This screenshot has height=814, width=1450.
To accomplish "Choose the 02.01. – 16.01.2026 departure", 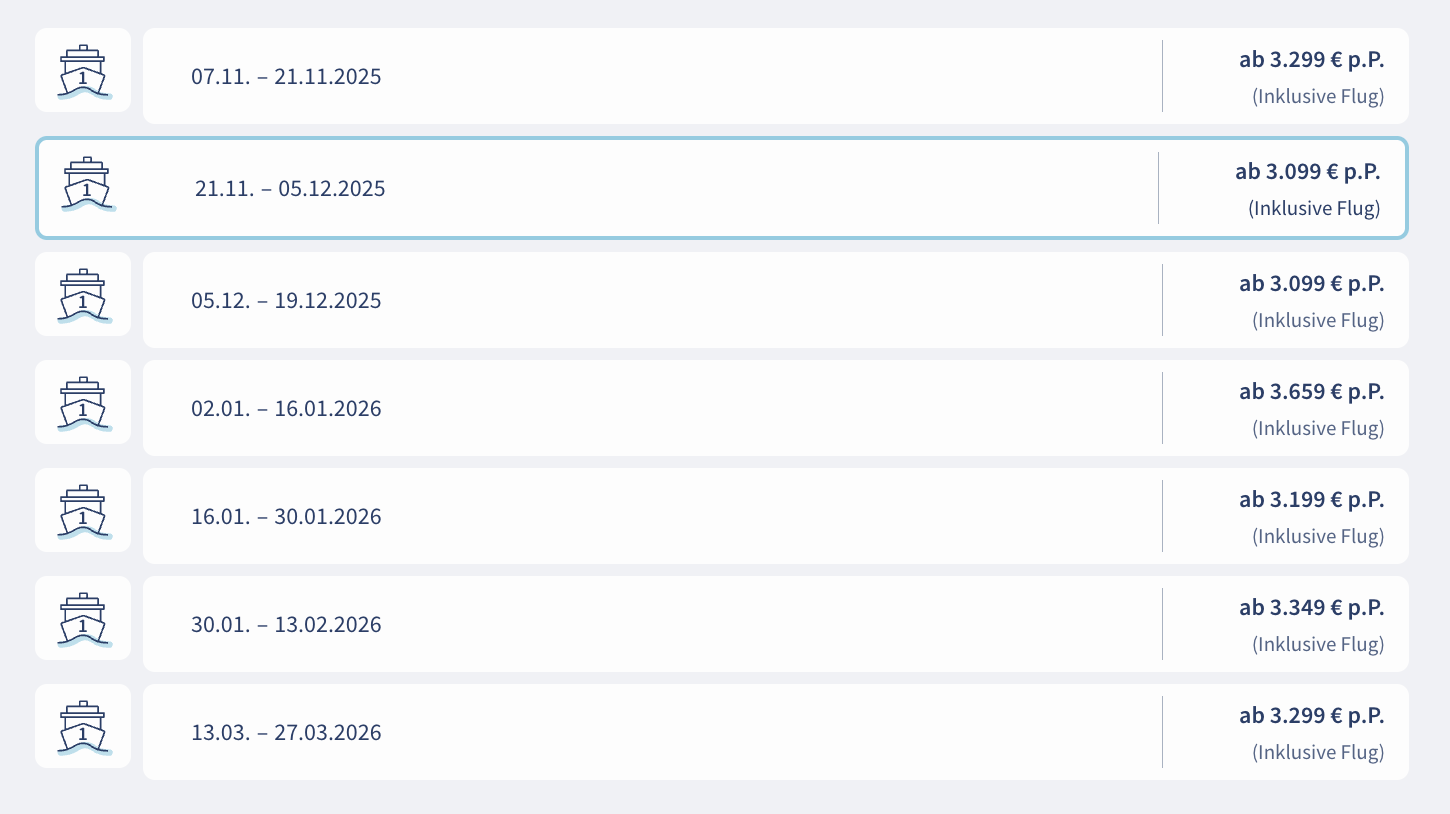I will coord(286,409).
